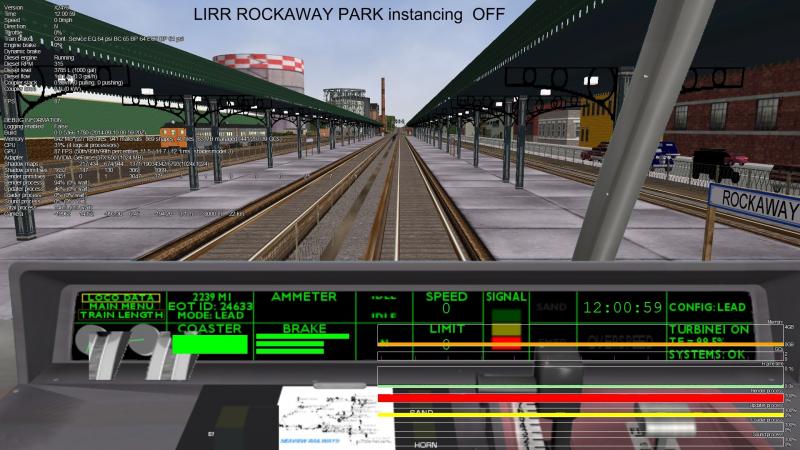Click the red Render process graph bar
This screenshot has height=450, width=800.
tap(580, 398)
